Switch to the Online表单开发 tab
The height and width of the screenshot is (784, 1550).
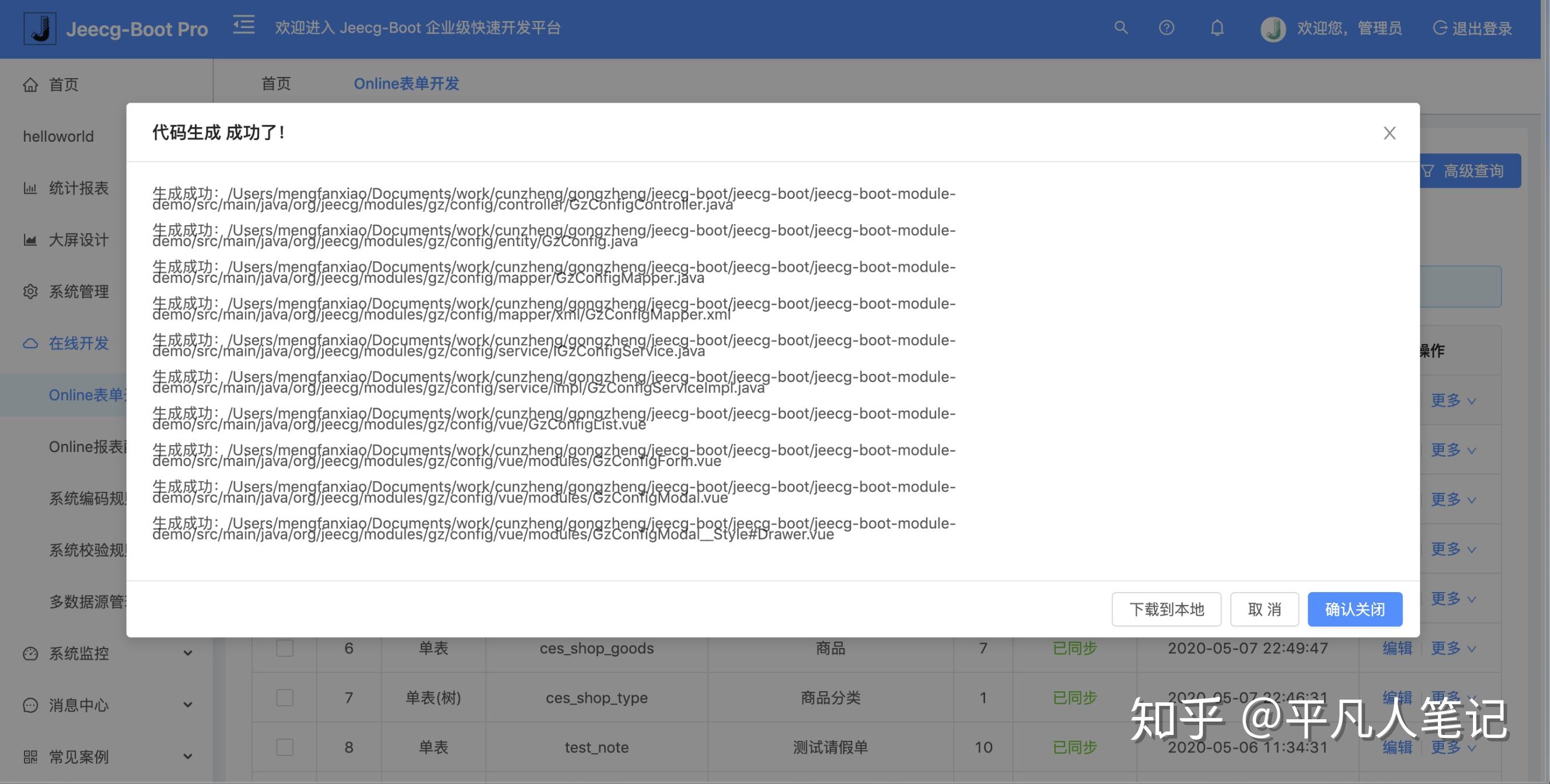(407, 83)
